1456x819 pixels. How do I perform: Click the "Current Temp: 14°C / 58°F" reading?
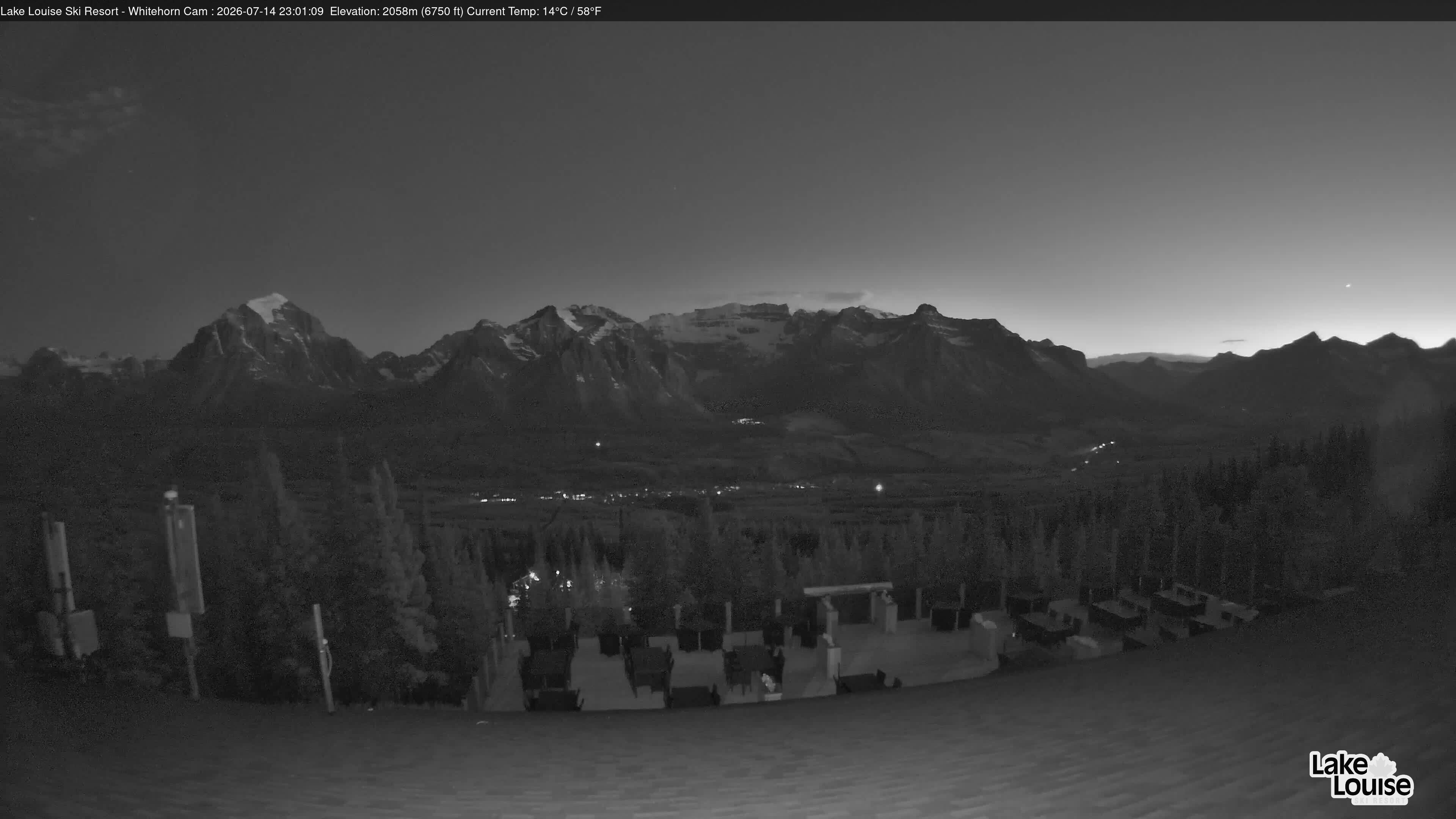tap(533, 11)
